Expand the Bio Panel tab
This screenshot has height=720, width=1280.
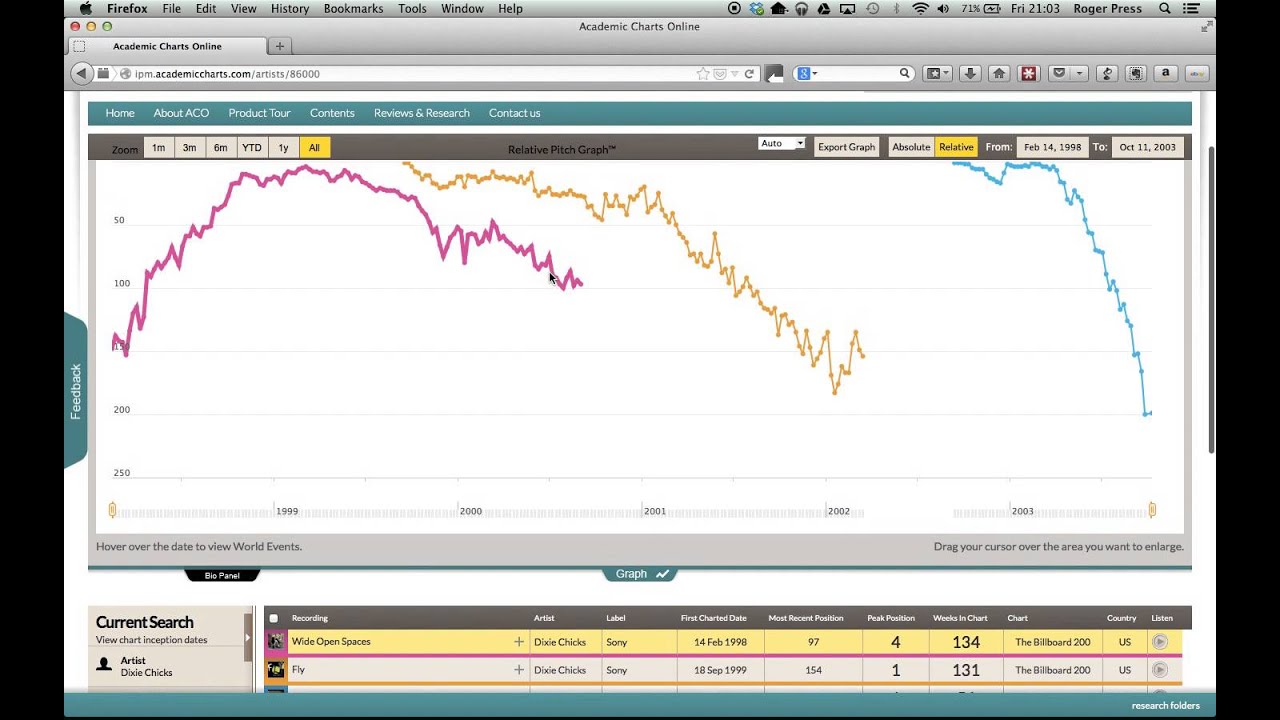(x=222, y=575)
